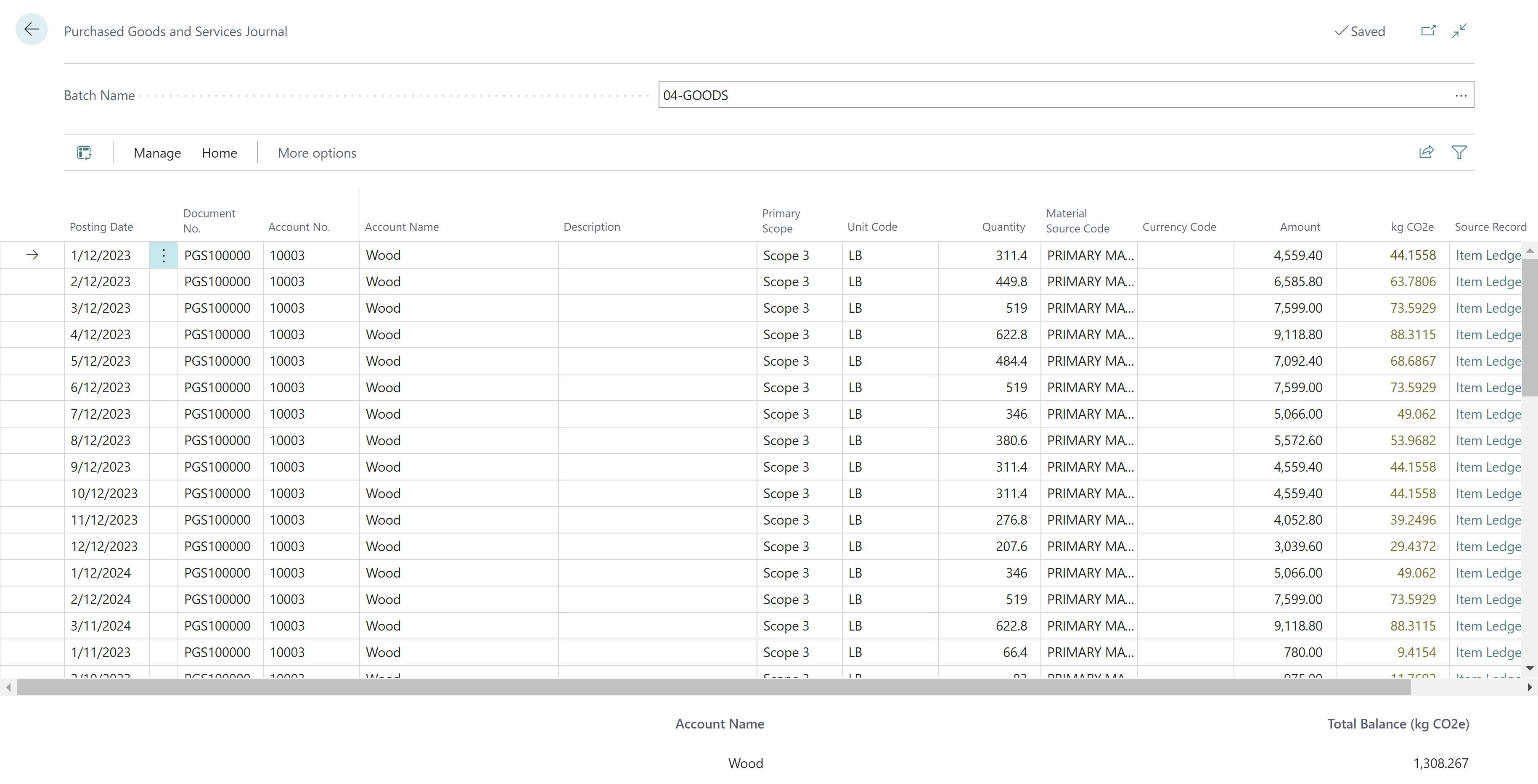Viewport: 1538px width, 784px height.
Task: Click the 10/12/2023 posting date cell
Action: point(106,494)
